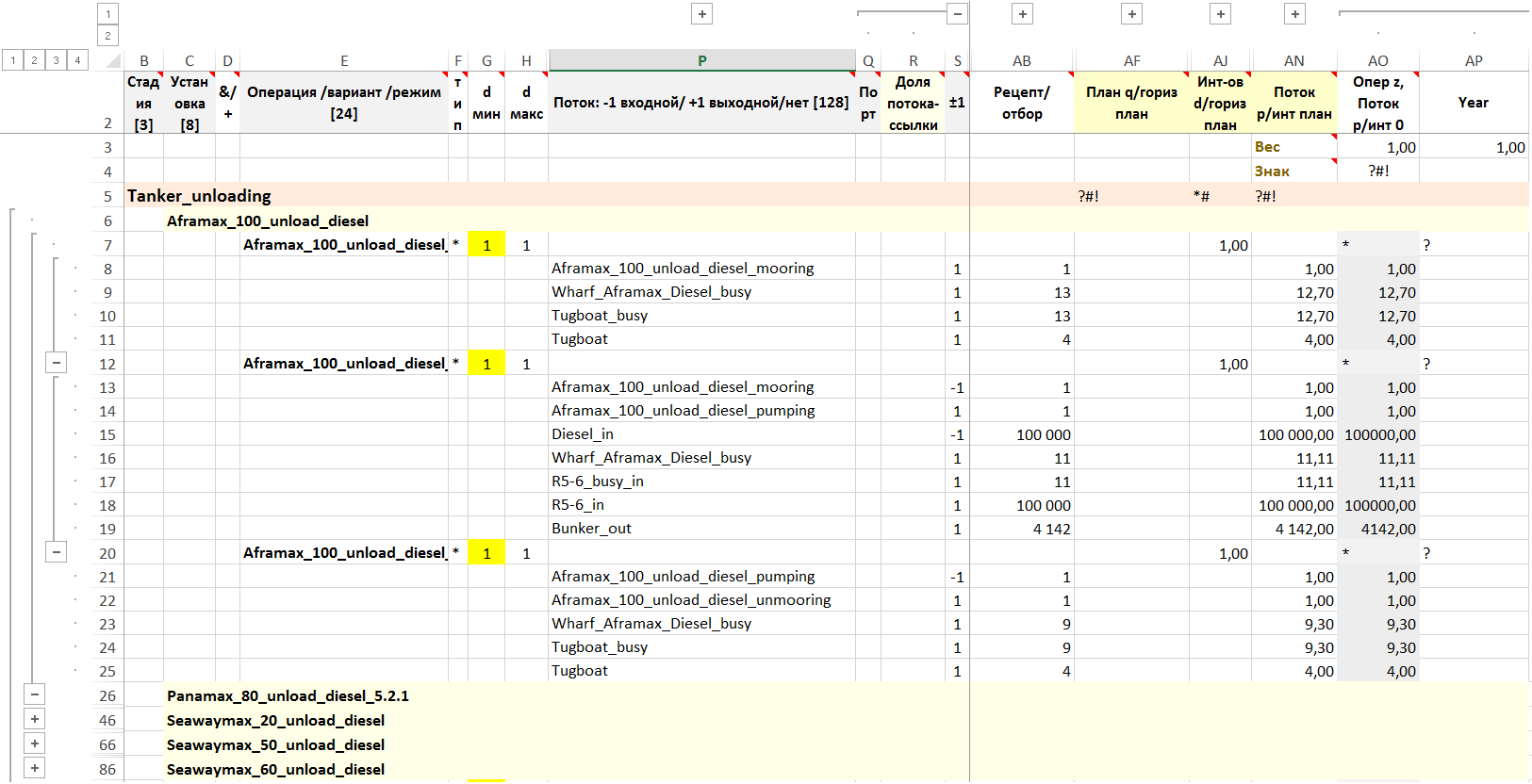Expand the group beside row 66
Viewport: 1532px width, 784px height.
click(35, 743)
